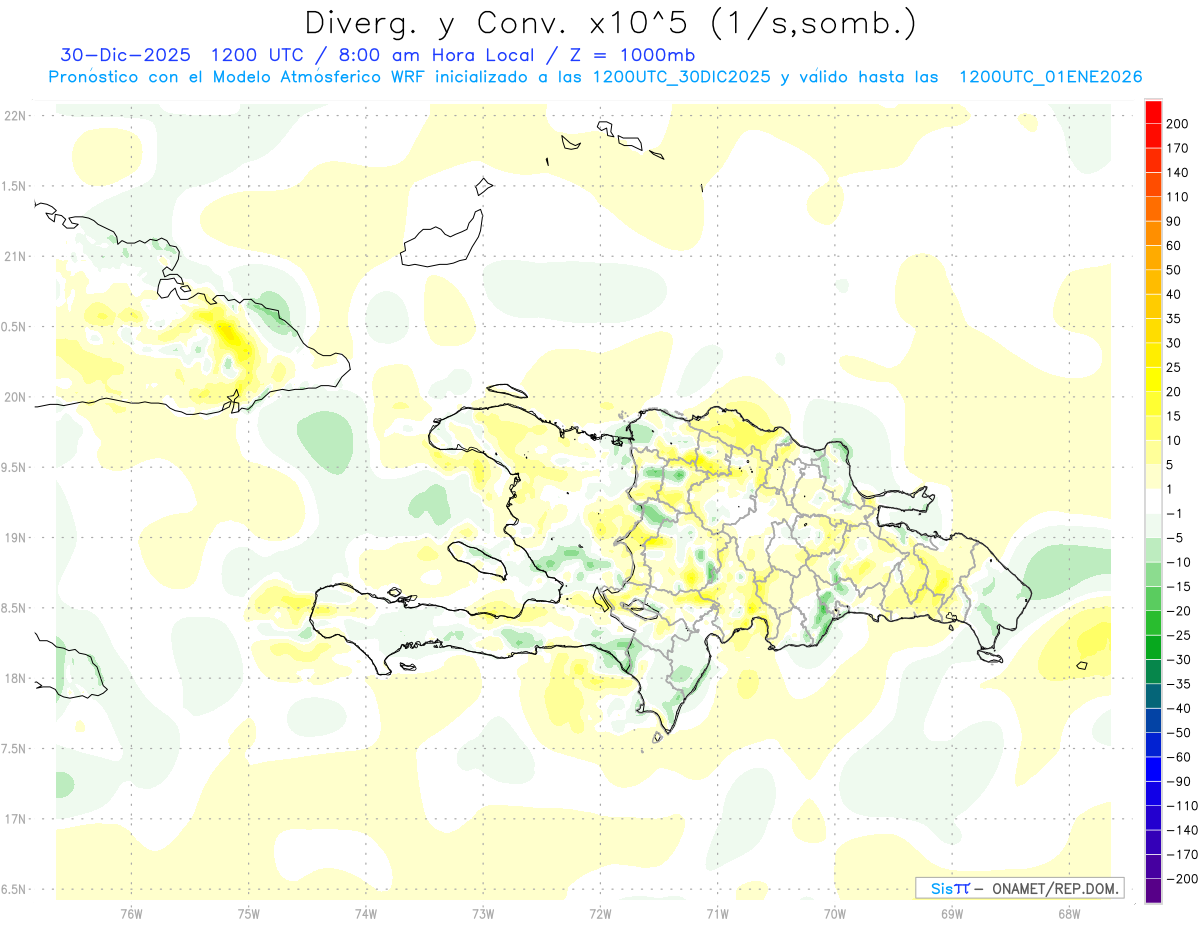Click the "1200UTC_30DIC2025" initialization time
1200x927 pixels.
click(682, 77)
